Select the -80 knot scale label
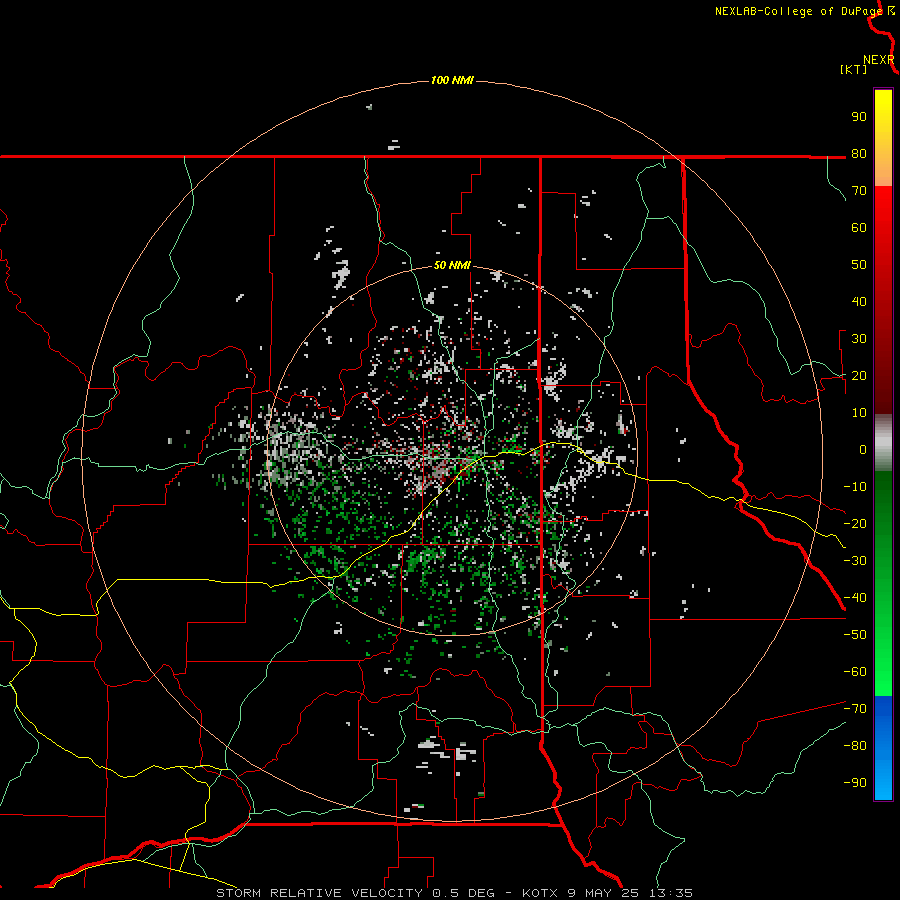900x900 pixels. click(855, 746)
